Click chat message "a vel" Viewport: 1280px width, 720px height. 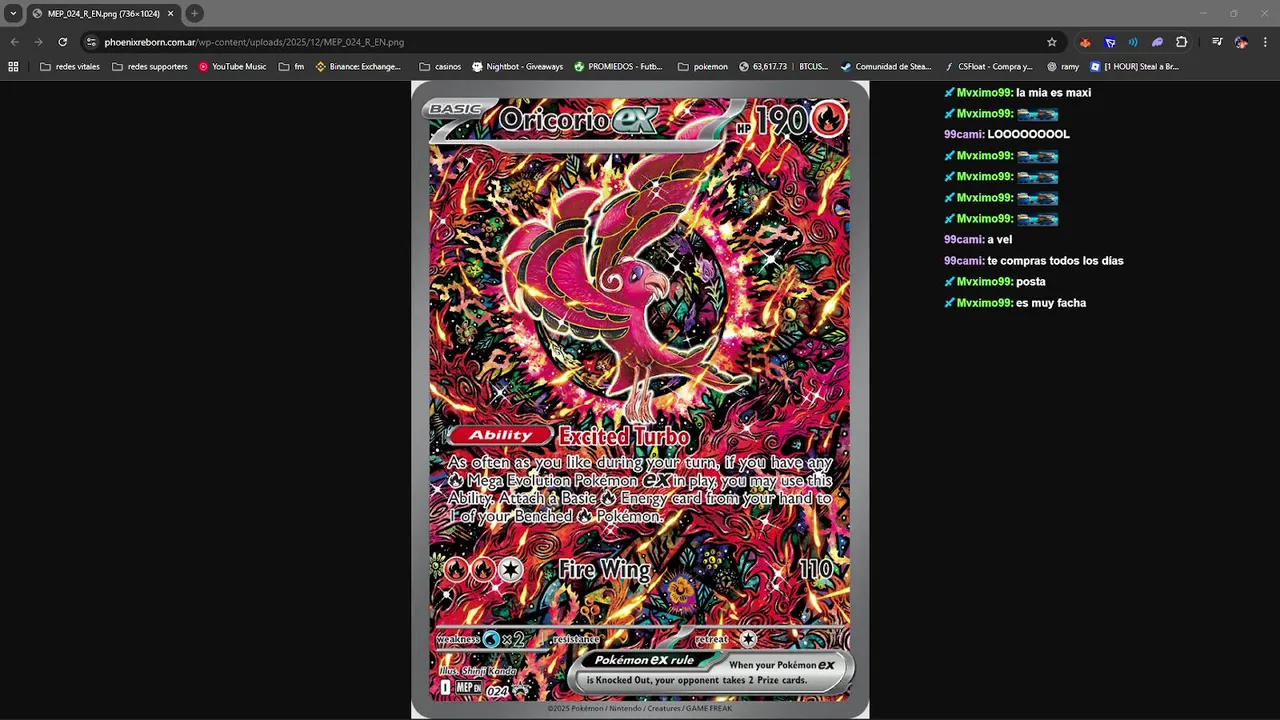pyautogui.click(x=1000, y=240)
